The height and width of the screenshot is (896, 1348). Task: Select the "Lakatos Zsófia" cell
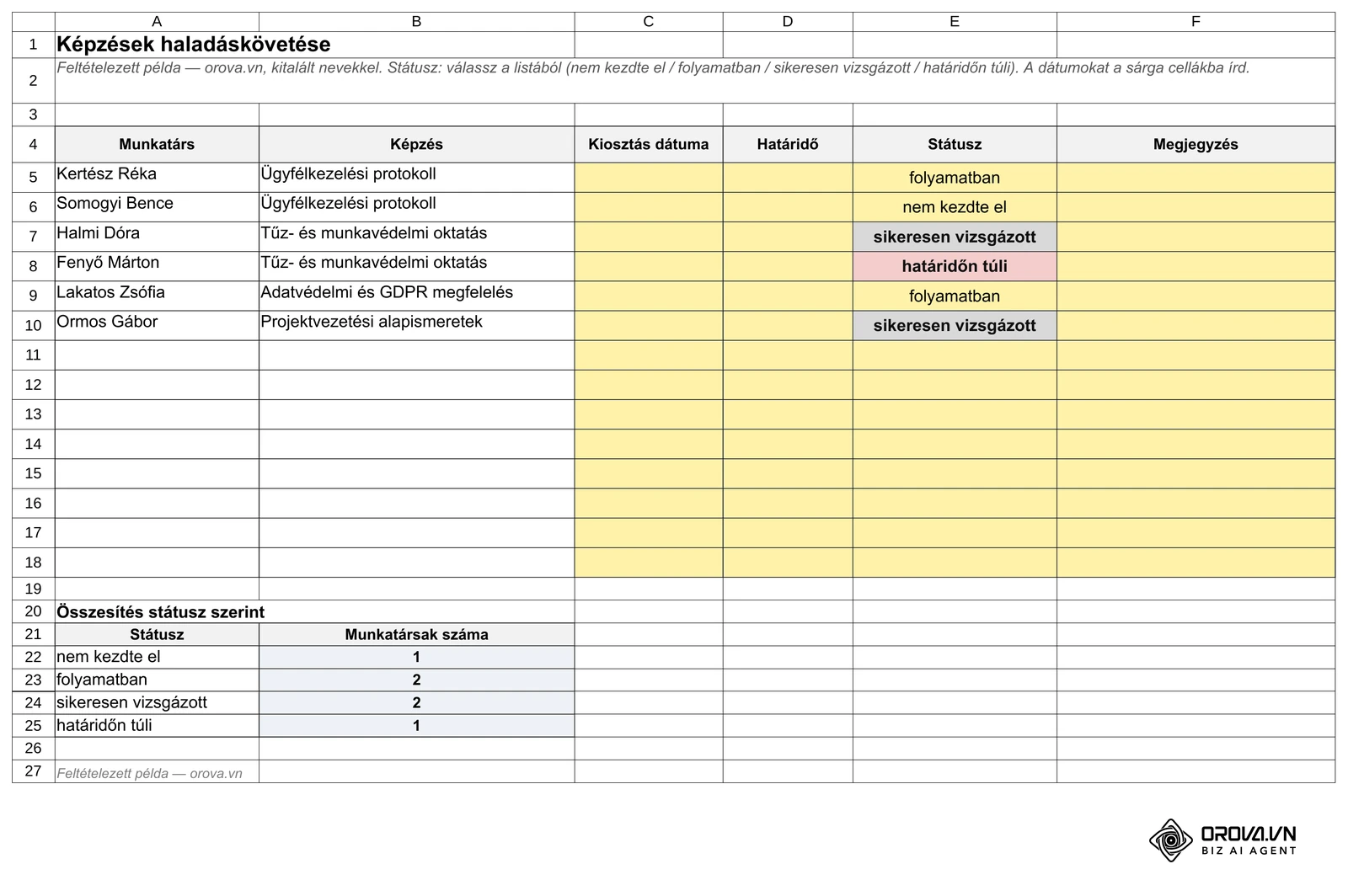click(x=157, y=296)
